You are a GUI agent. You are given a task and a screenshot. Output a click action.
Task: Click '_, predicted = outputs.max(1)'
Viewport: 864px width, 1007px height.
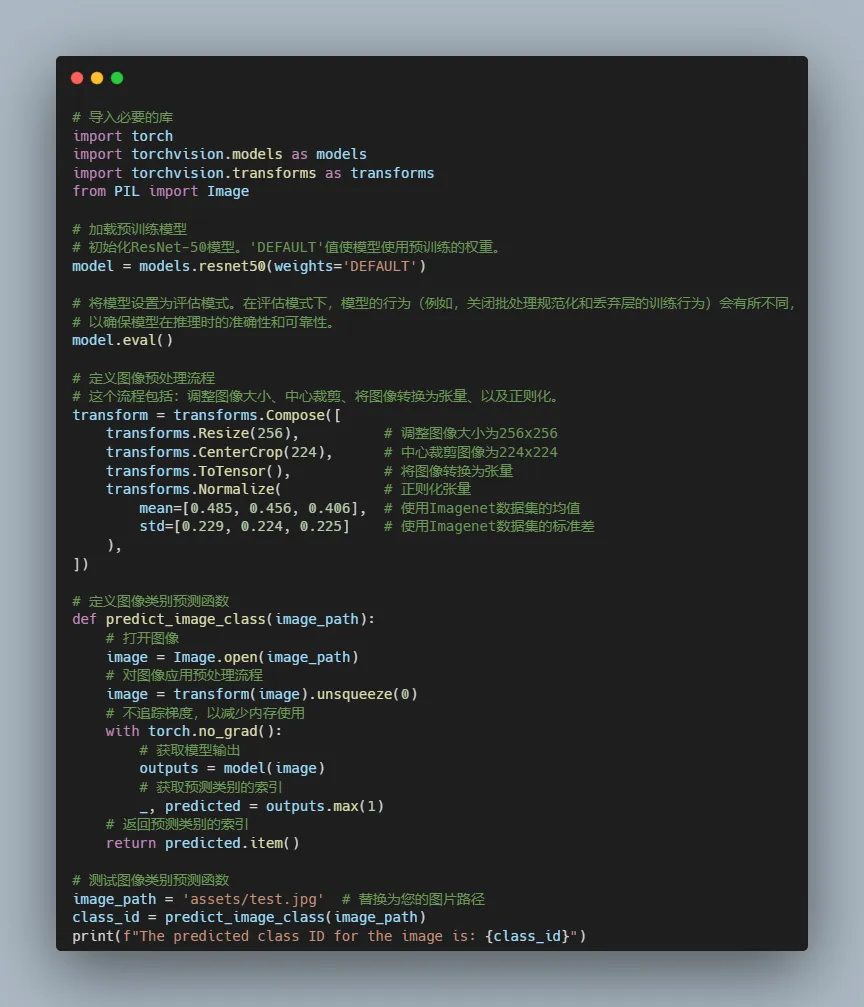[x=261, y=806]
